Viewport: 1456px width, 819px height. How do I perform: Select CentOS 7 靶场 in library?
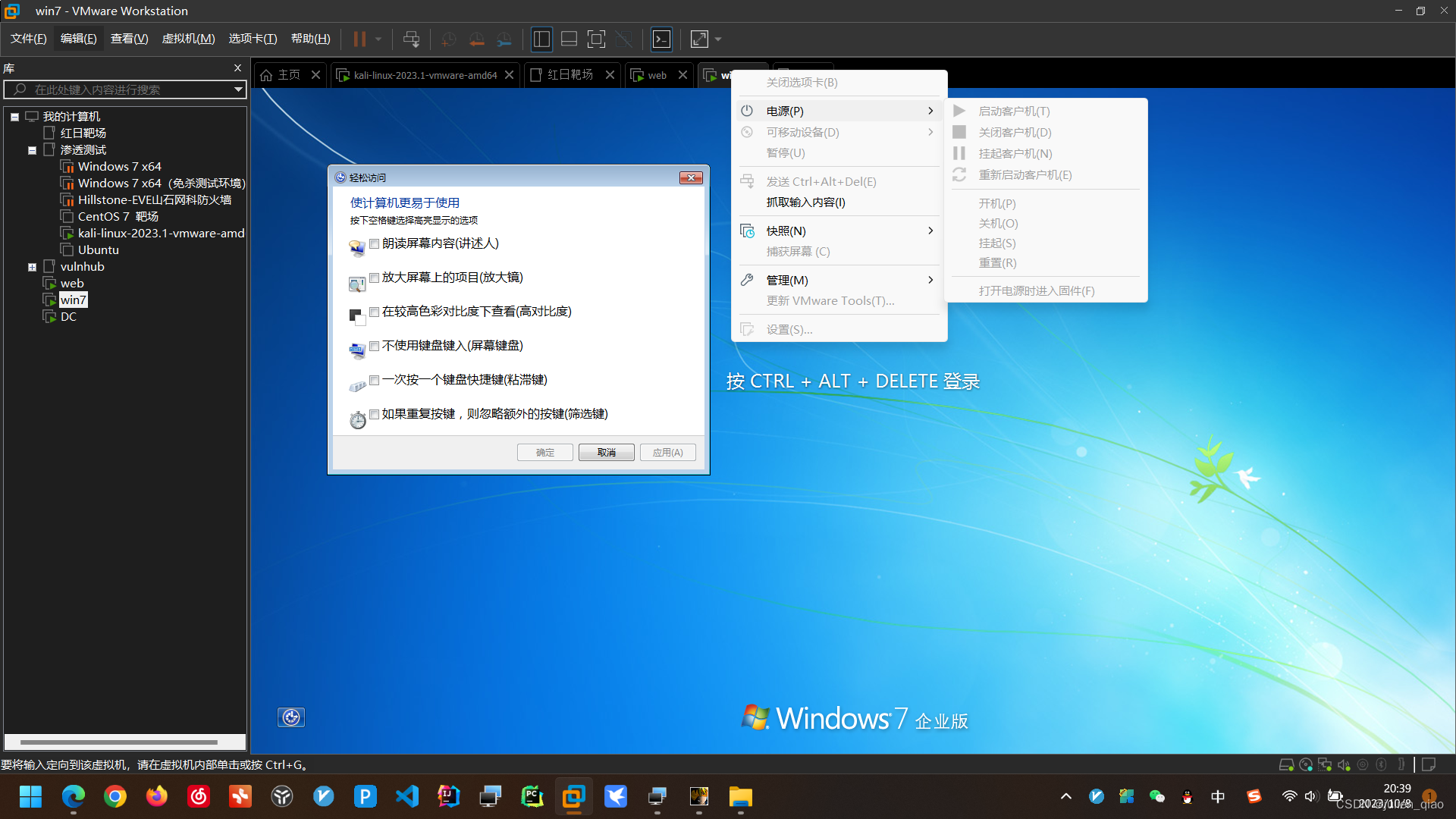118,217
